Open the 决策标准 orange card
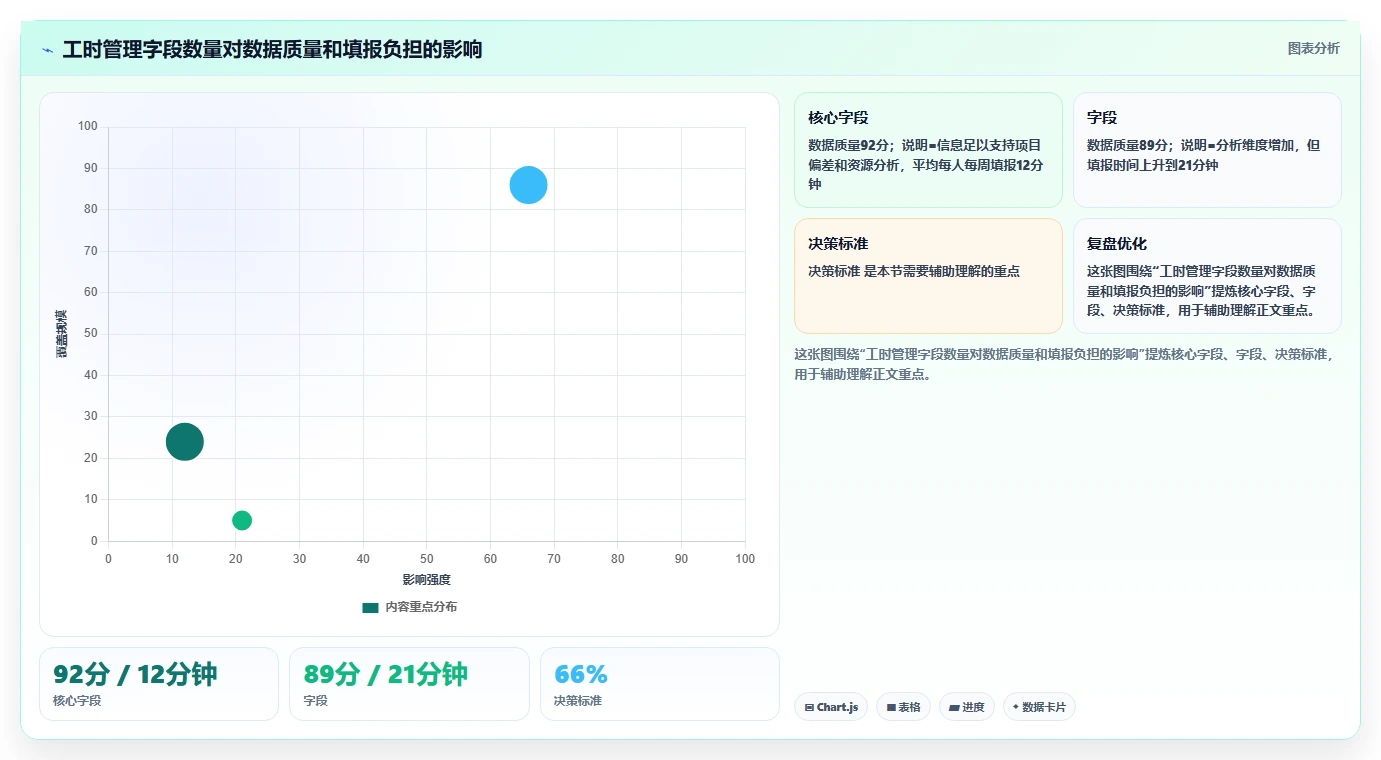Image resolution: width=1381 pixels, height=760 pixels. pyautogui.click(x=928, y=276)
